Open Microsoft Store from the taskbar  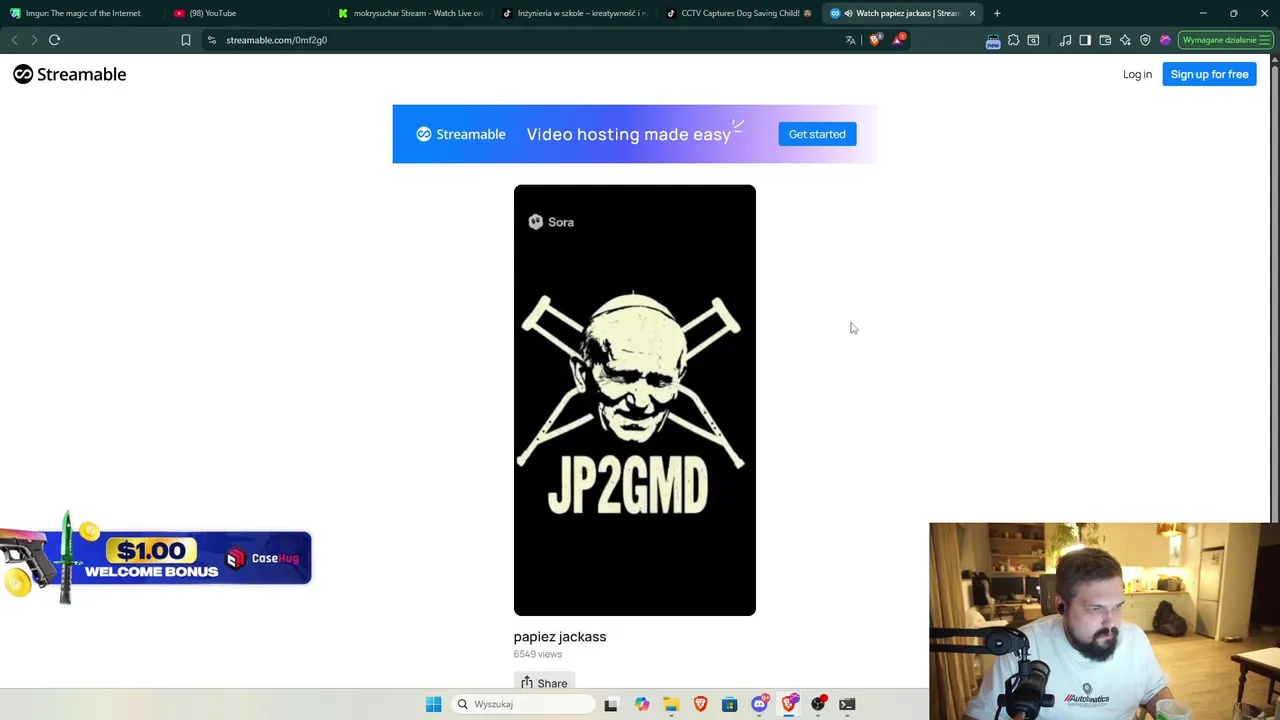pos(729,704)
